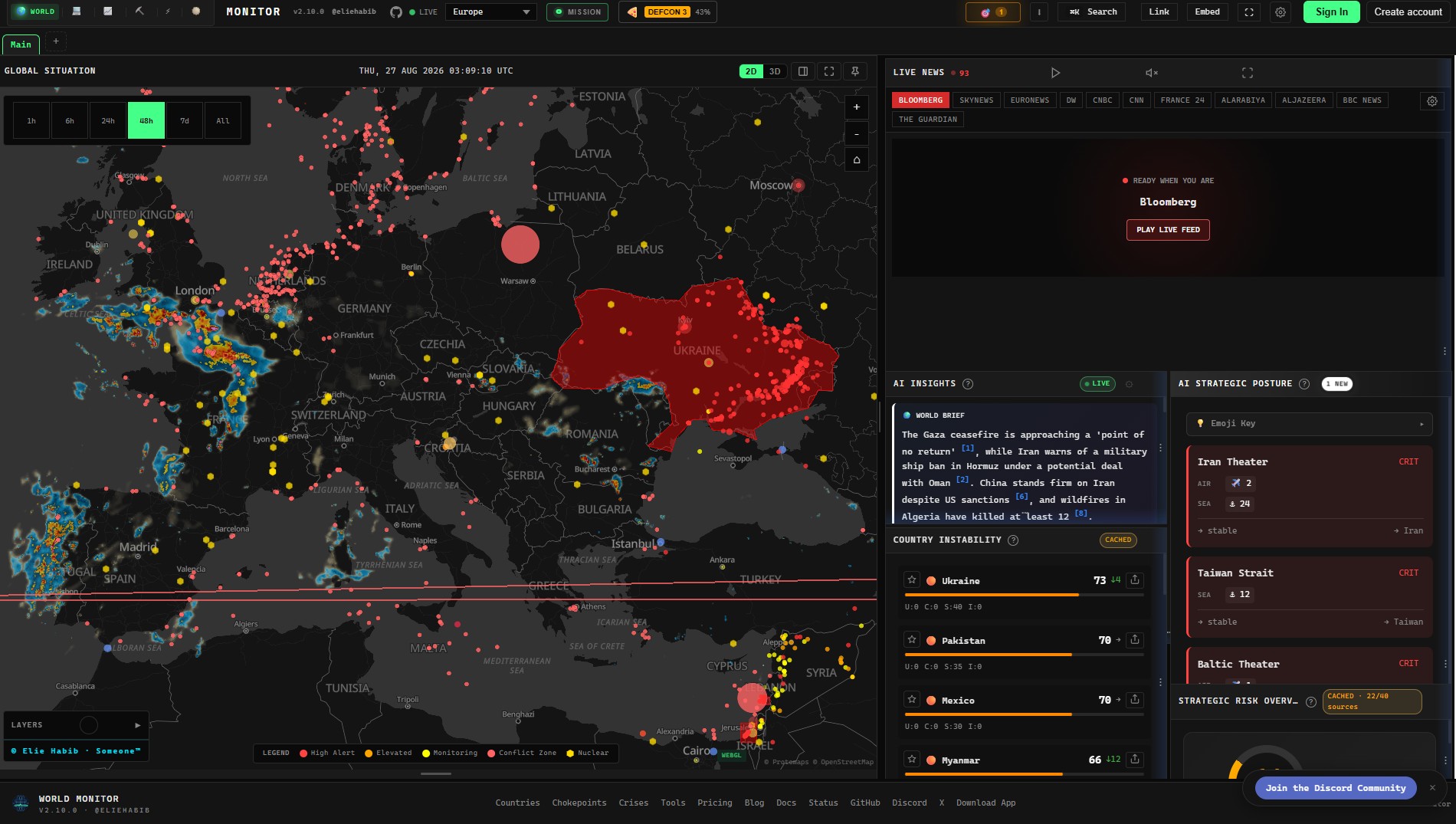Image resolution: width=1456 pixels, height=824 pixels.
Task: Select the Bloomberg news channel
Action: pos(920,100)
